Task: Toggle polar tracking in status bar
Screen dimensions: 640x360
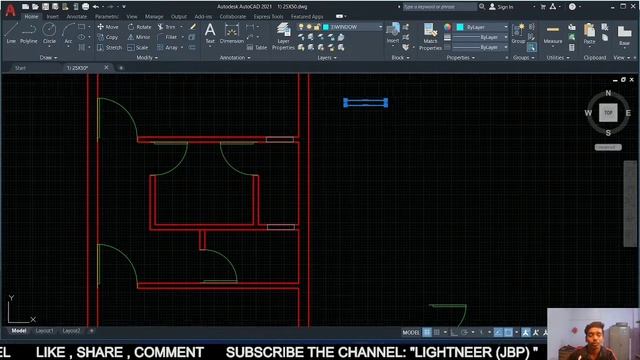Action: 464,332
